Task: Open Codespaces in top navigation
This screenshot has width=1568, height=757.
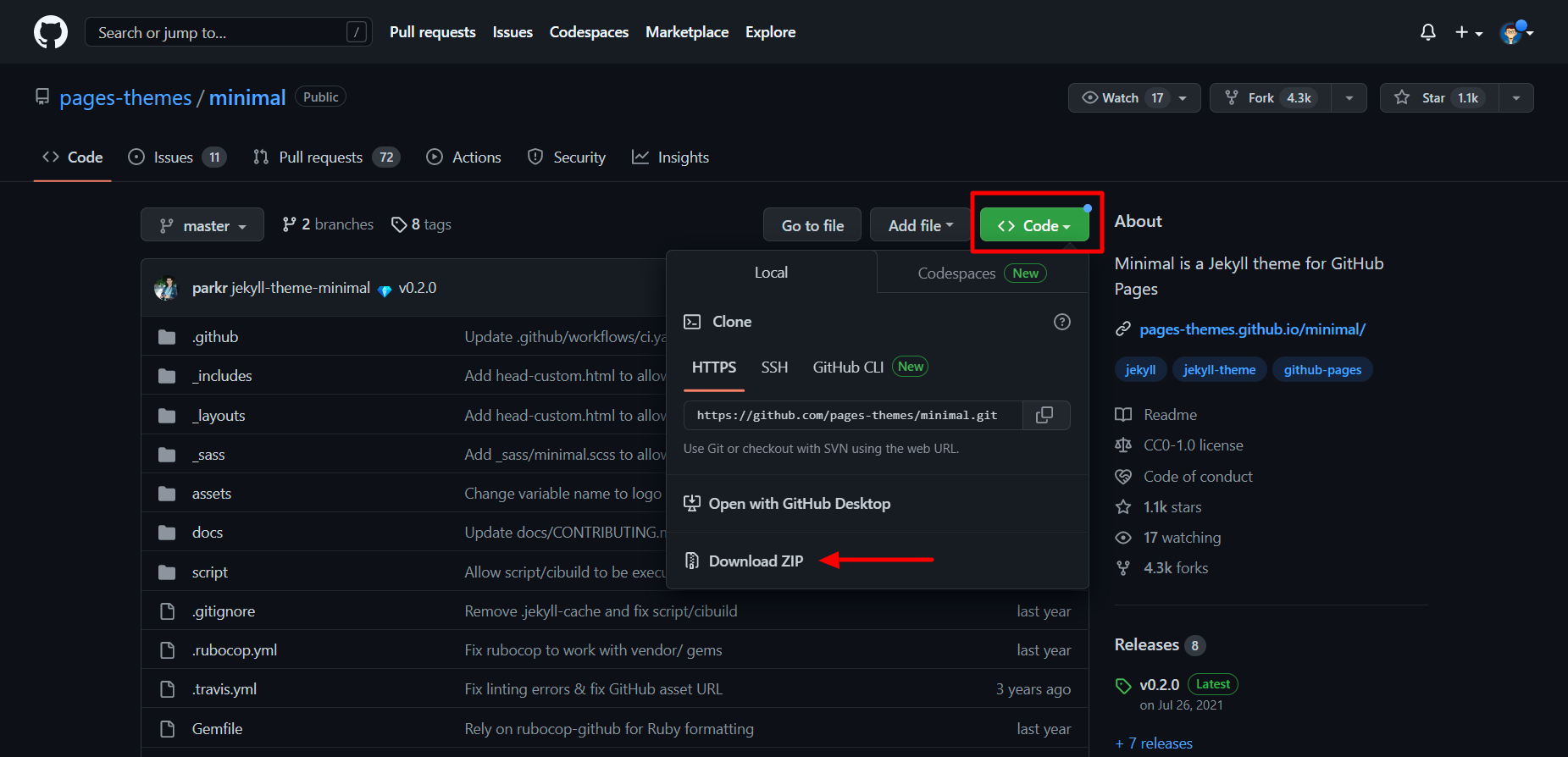Action: pos(589,32)
